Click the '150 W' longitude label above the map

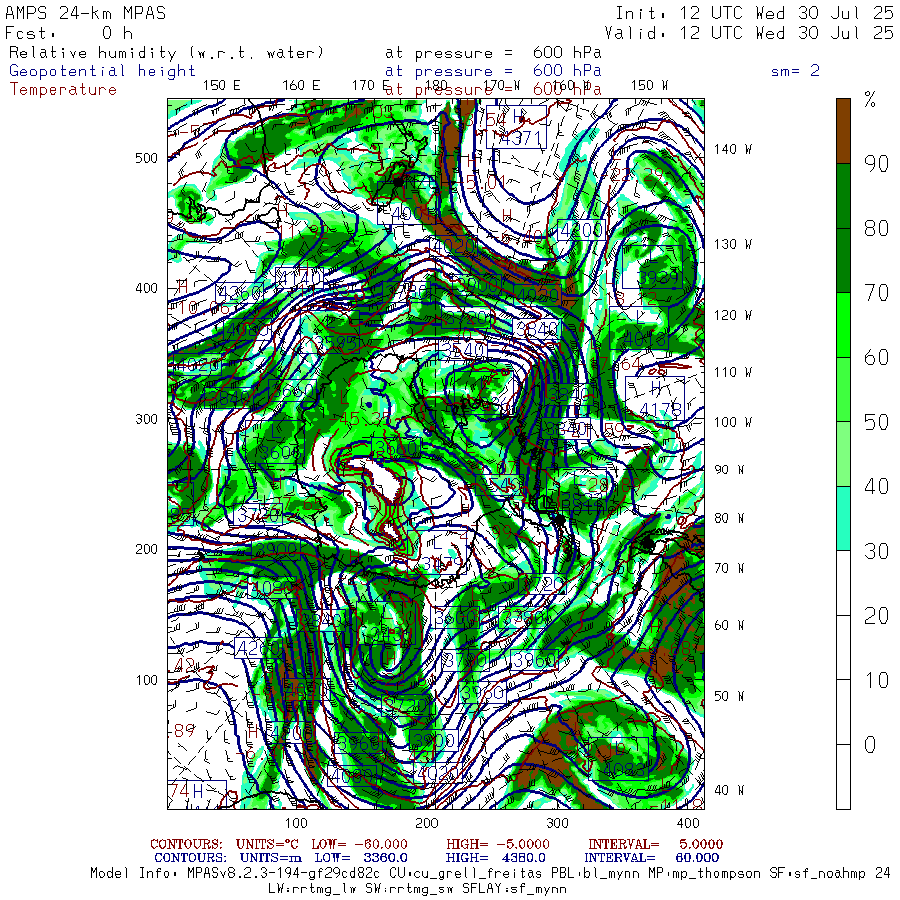coord(649,86)
